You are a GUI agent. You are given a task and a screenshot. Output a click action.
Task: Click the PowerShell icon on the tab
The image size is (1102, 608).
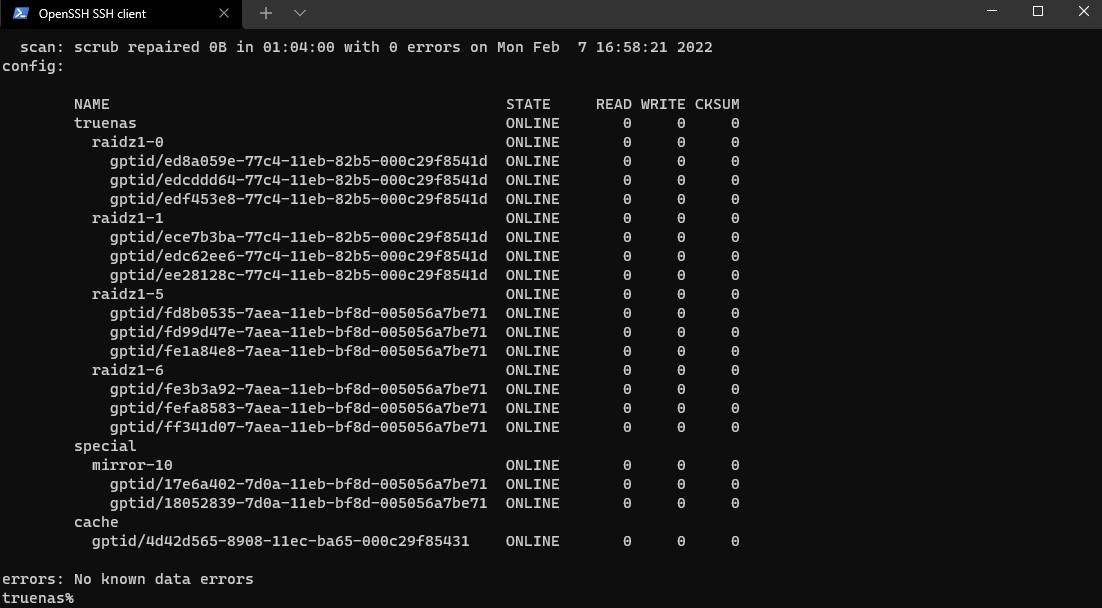21,13
